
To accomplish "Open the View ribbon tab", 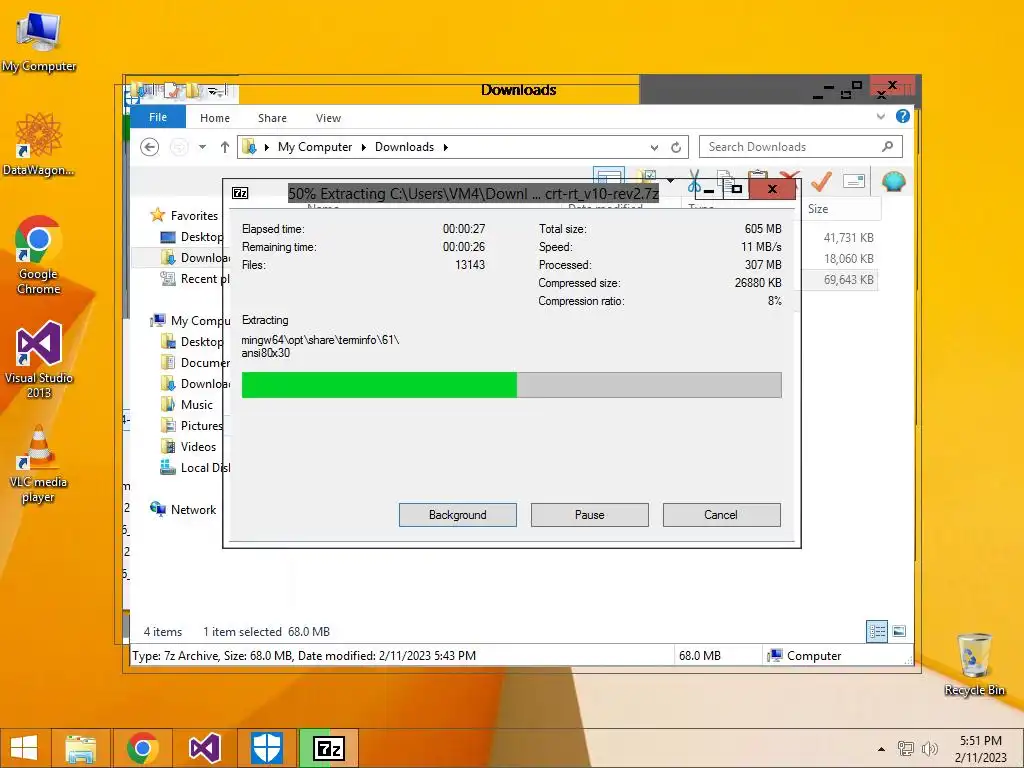I will point(328,118).
